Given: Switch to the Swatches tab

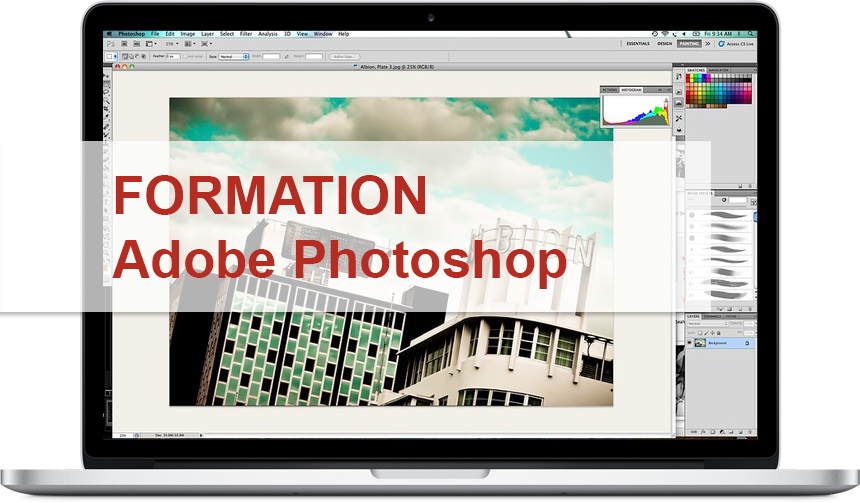Looking at the screenshot, I should (x=695, y=70).
